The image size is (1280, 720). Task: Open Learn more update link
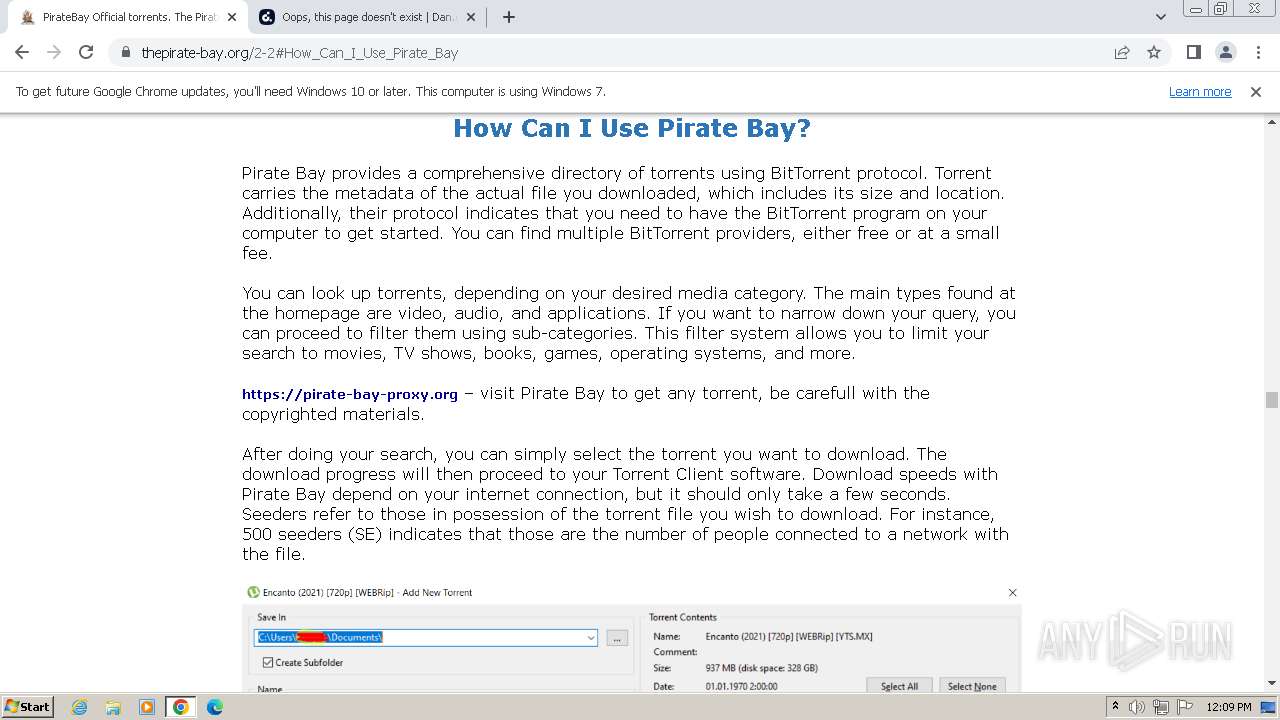coord(1200,91)
